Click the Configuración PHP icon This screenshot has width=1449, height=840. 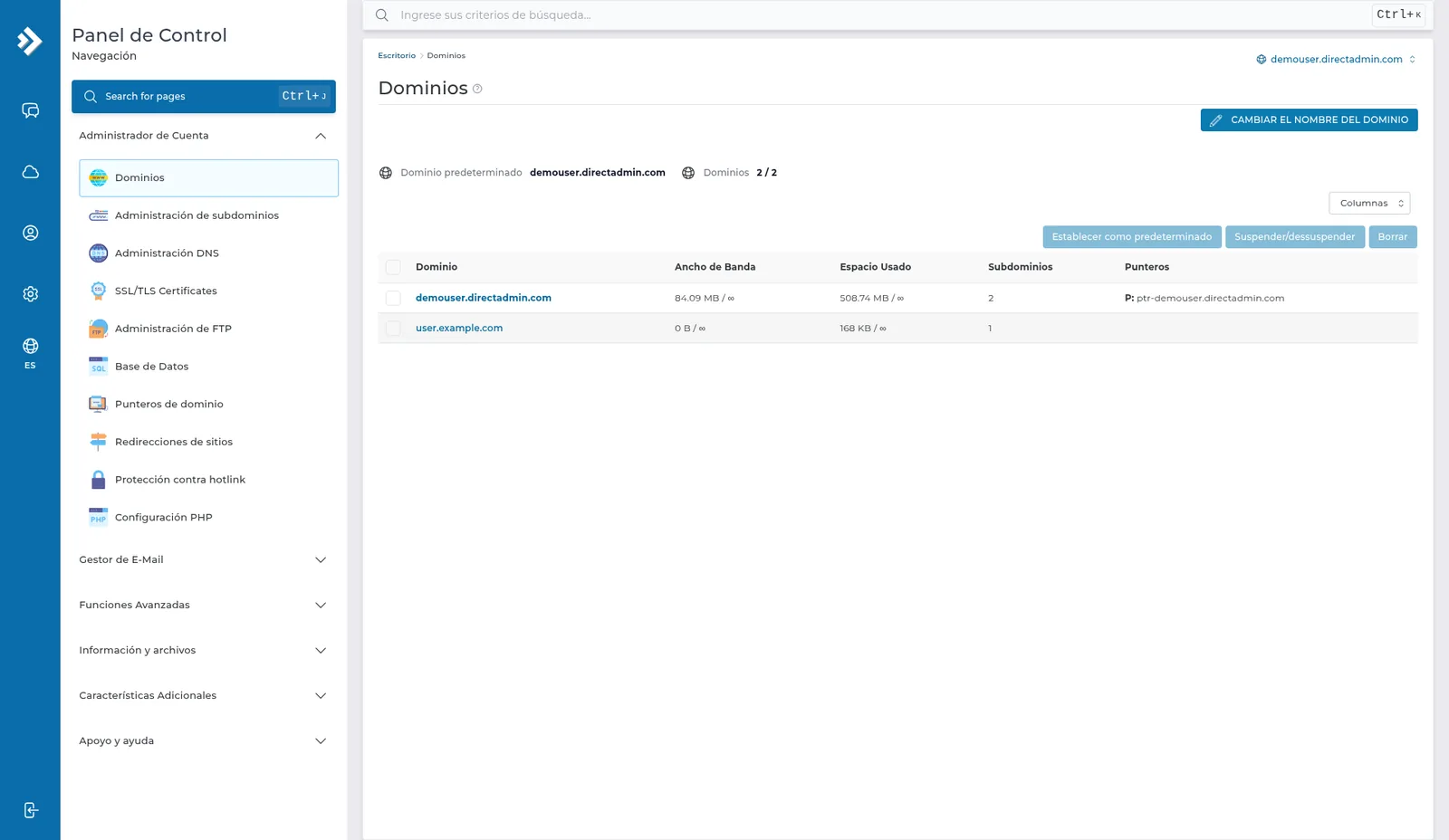point(98,517)
